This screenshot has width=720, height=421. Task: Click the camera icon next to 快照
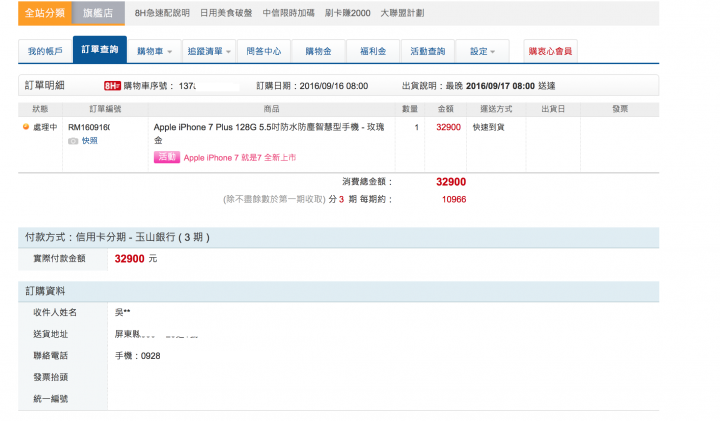[x=73, y=141]
